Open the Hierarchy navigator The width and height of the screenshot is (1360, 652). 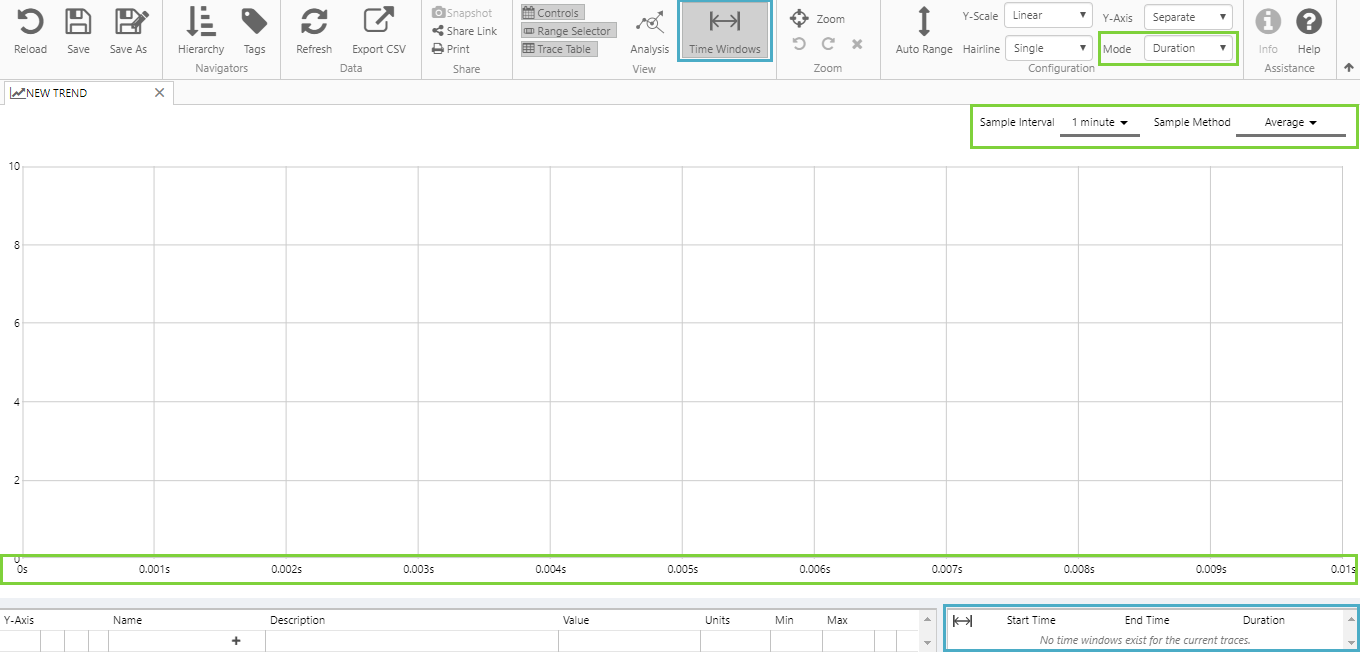(x=201, y=23)
